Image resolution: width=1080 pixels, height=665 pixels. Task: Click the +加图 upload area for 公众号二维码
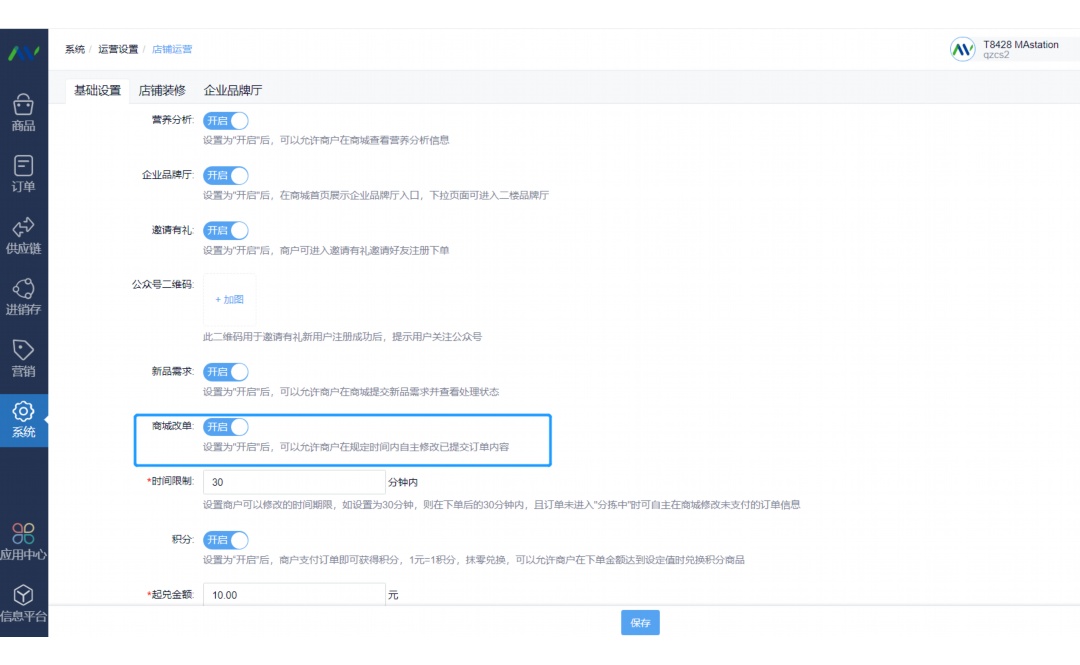(229, 297)
